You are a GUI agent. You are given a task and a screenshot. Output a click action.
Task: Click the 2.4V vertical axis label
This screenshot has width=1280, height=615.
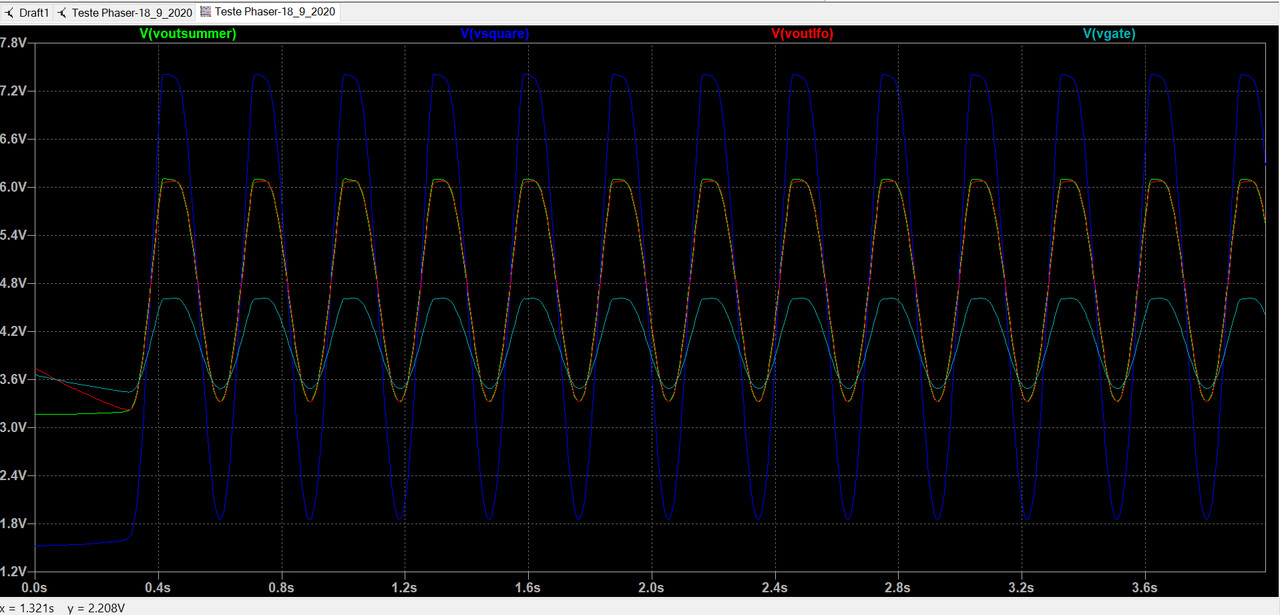[14, 475]
